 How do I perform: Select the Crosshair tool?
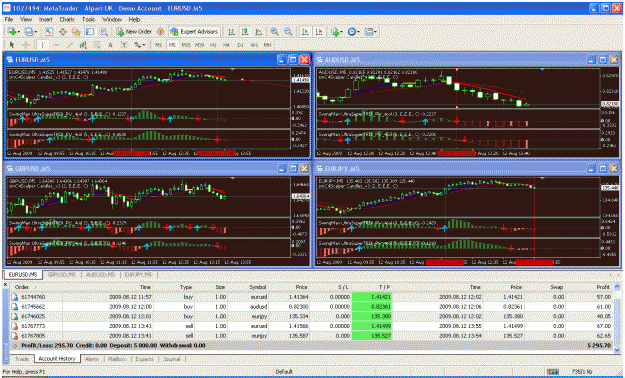point(26,45)
